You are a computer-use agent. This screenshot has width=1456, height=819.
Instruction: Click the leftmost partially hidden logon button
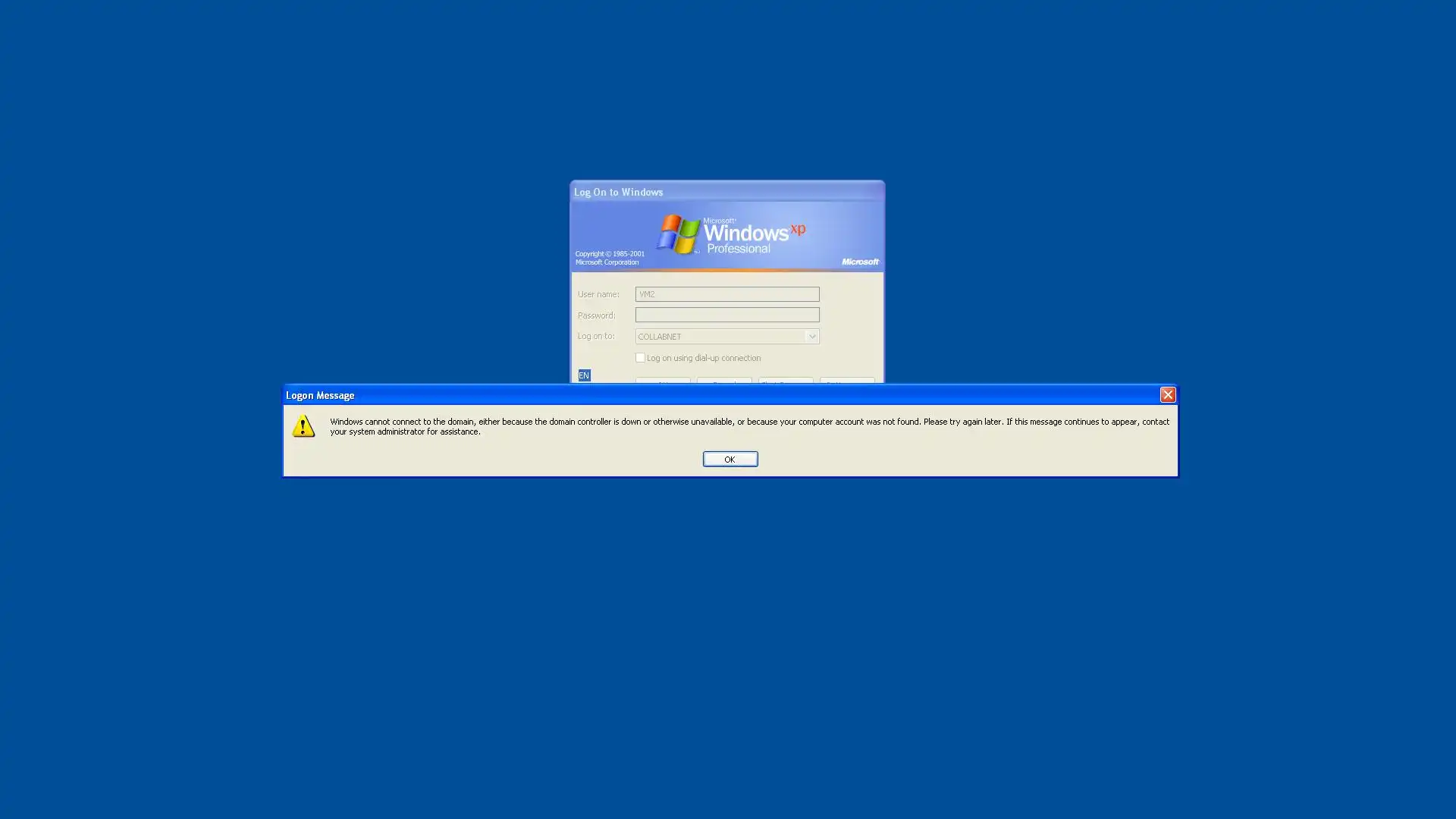tap(663, 381)
